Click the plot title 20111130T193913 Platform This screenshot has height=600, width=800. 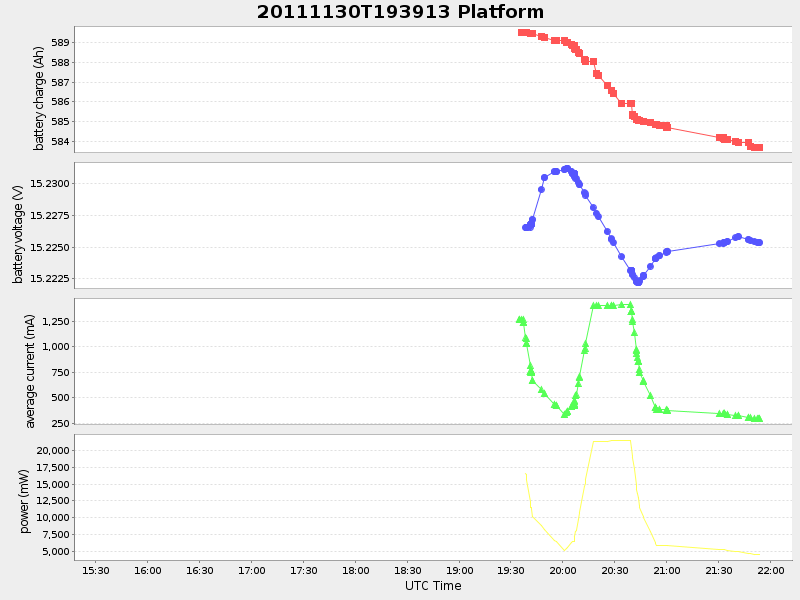tap(398, 12)
